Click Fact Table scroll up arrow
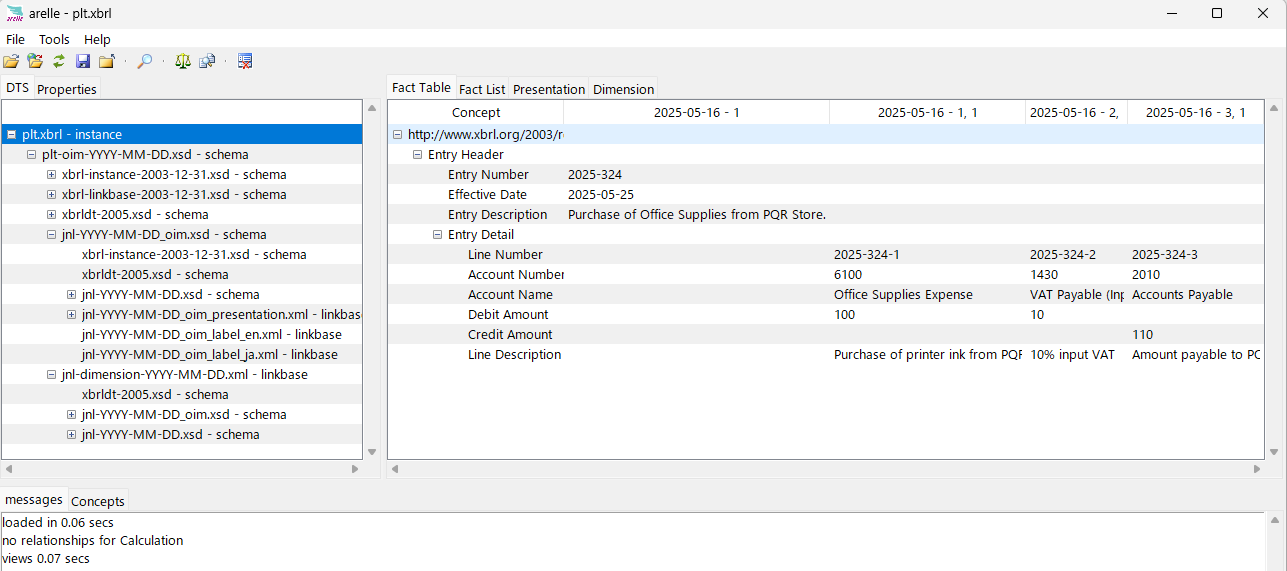The image size is (1287, 571). [1274, 107]
